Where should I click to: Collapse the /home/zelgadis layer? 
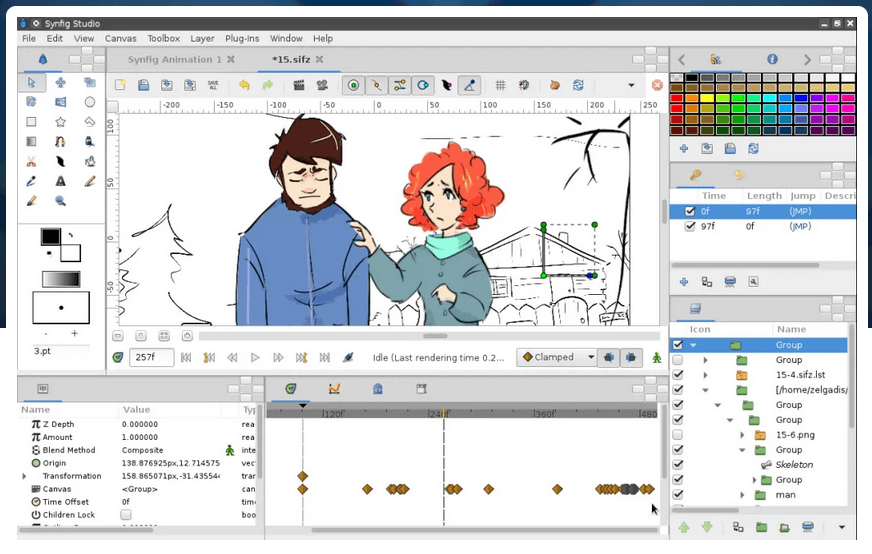pos(705,390)
